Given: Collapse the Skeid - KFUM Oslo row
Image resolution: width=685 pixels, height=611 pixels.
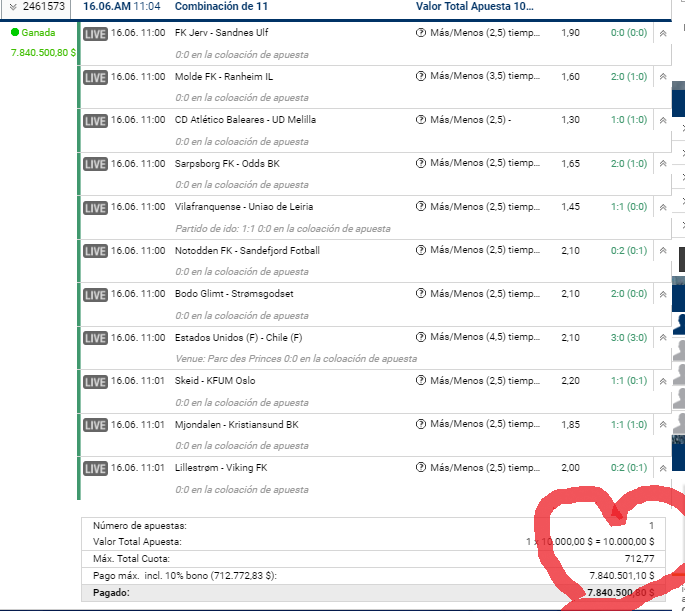Looking at the screenshot, I should pyautogui.click(x=663, y=381).
